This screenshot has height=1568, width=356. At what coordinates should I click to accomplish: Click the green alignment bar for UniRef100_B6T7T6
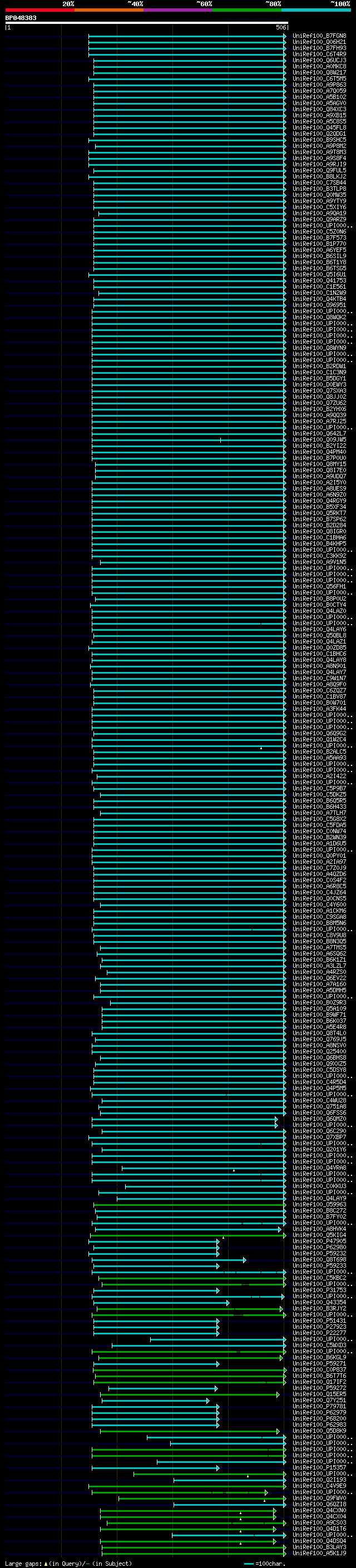click(190, 1376)
